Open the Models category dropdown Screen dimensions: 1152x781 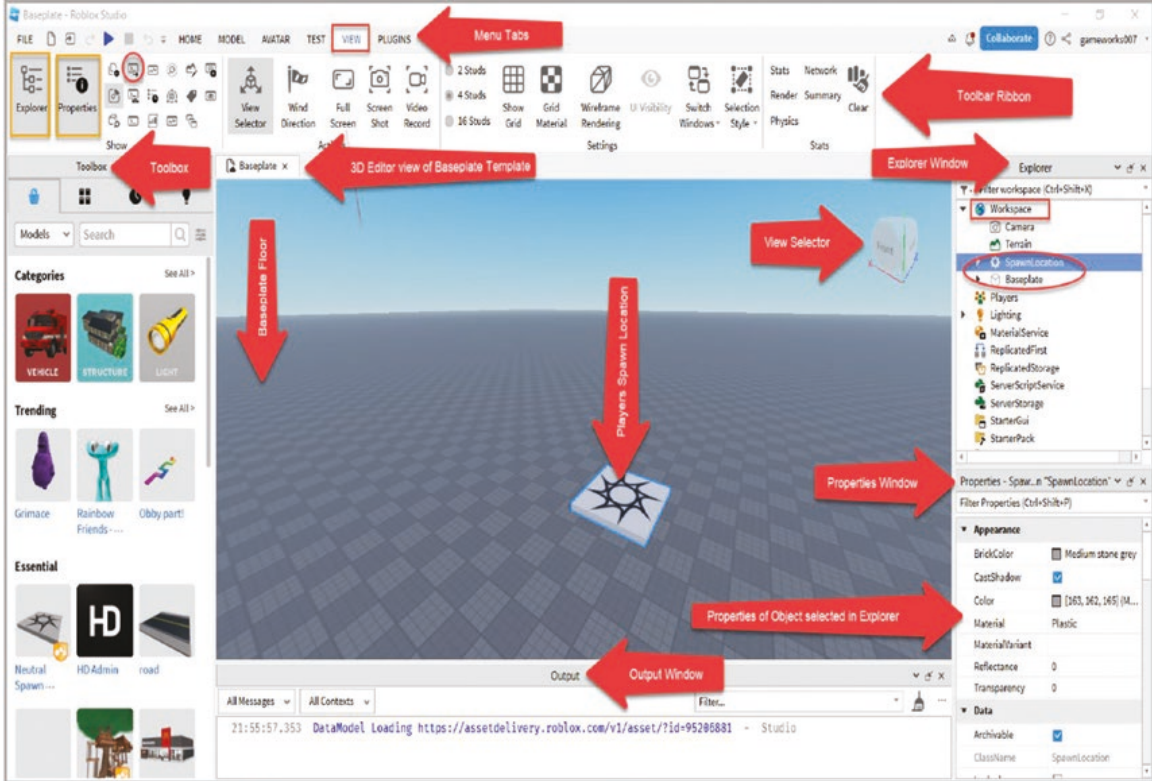[43, 234]
